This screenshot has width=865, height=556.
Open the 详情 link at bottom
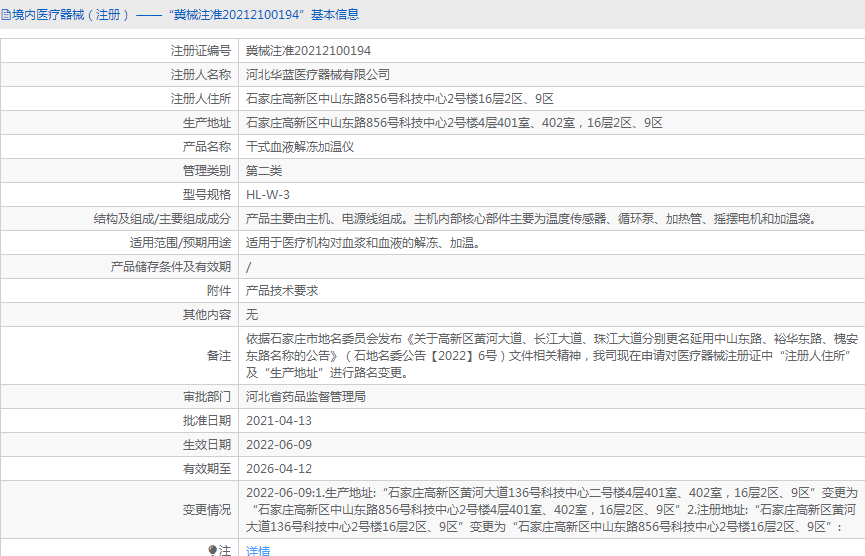[258, 550]
